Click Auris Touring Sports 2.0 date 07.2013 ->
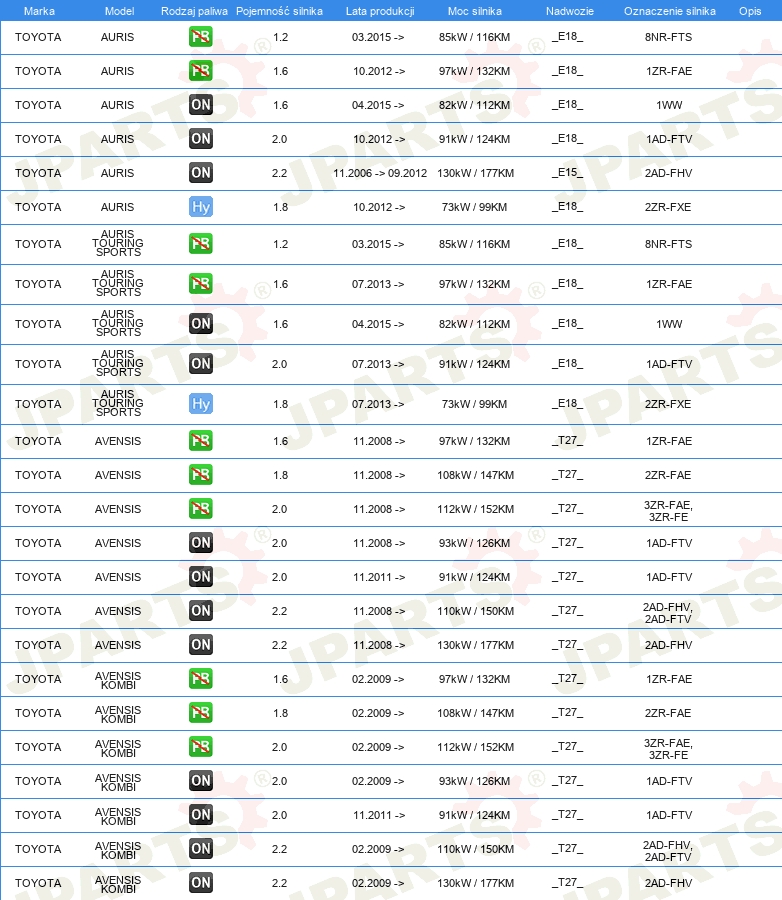Viewport: 782px width, 900px height. point(378,364)
